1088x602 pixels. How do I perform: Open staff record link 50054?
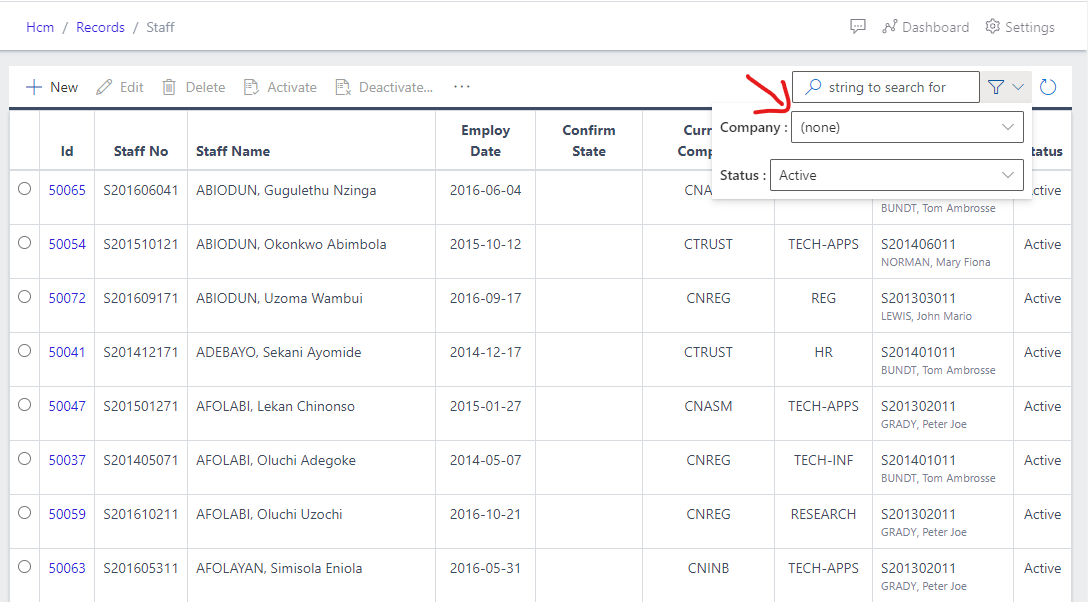coord(67,244)
